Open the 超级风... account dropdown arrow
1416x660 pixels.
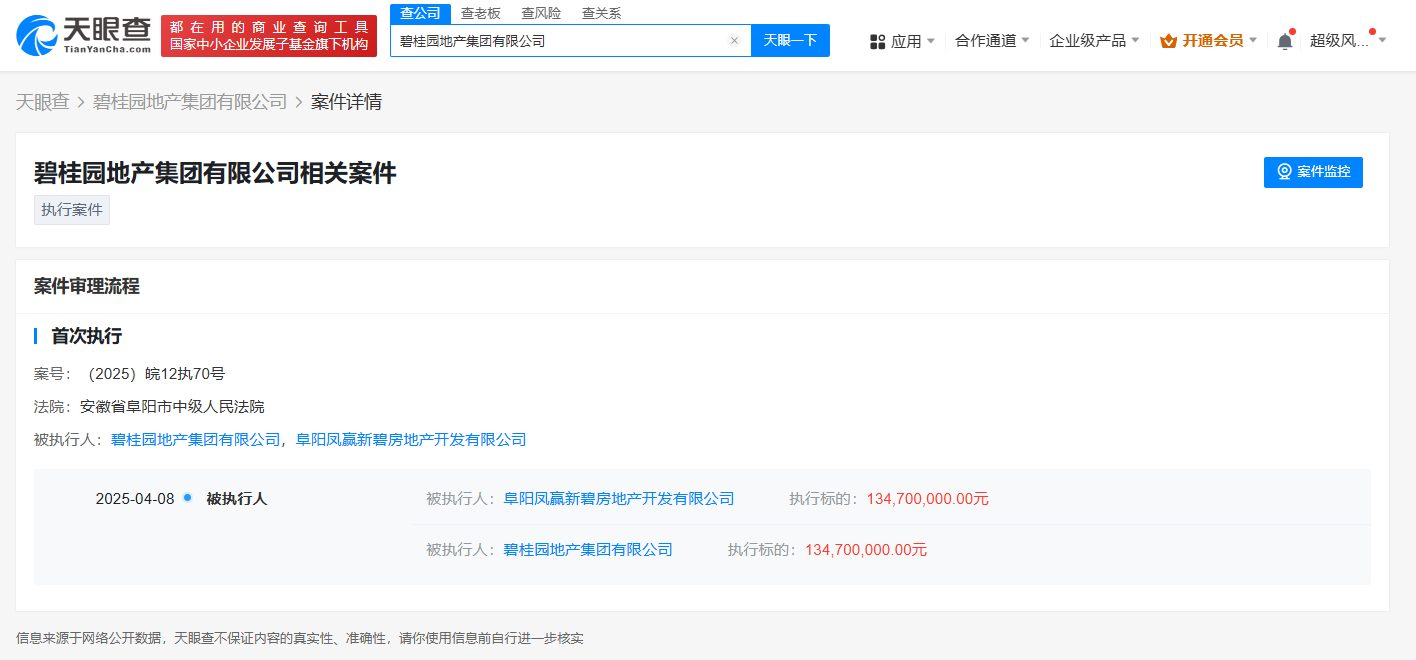[1382, 41]
